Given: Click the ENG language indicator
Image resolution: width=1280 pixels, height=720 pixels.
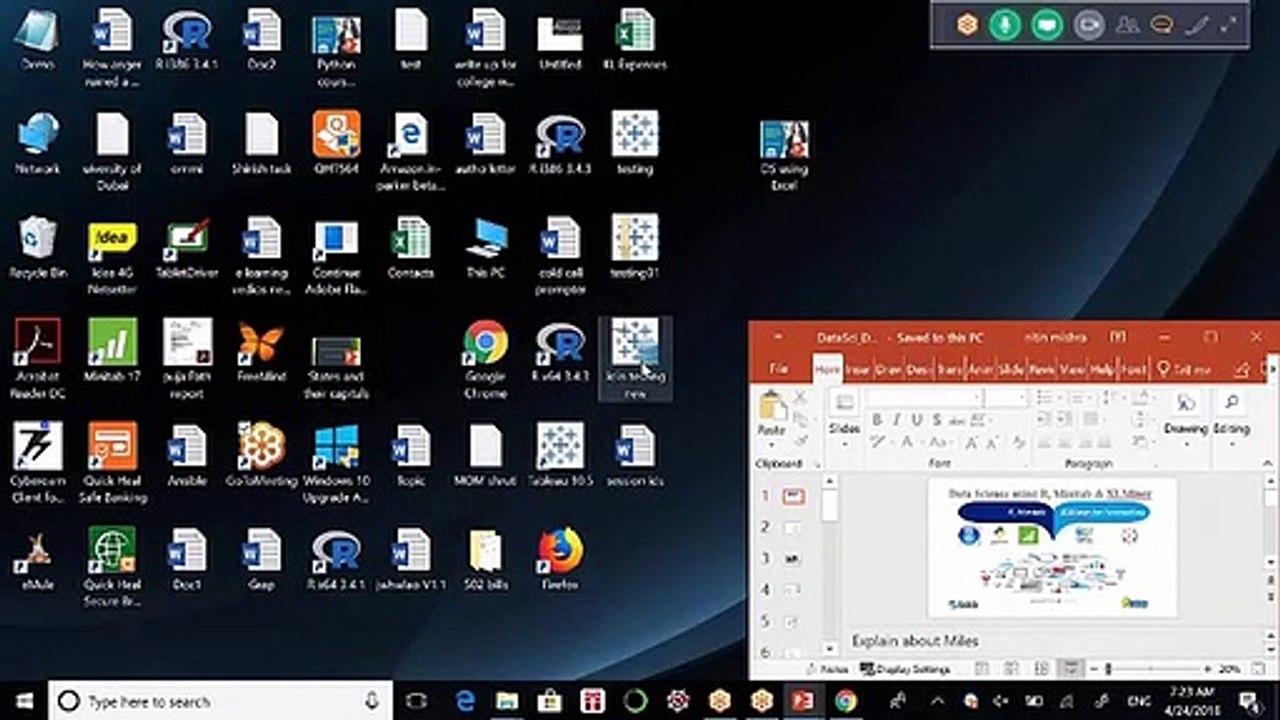Looking at the screenshot, I should coord(1139,701).
